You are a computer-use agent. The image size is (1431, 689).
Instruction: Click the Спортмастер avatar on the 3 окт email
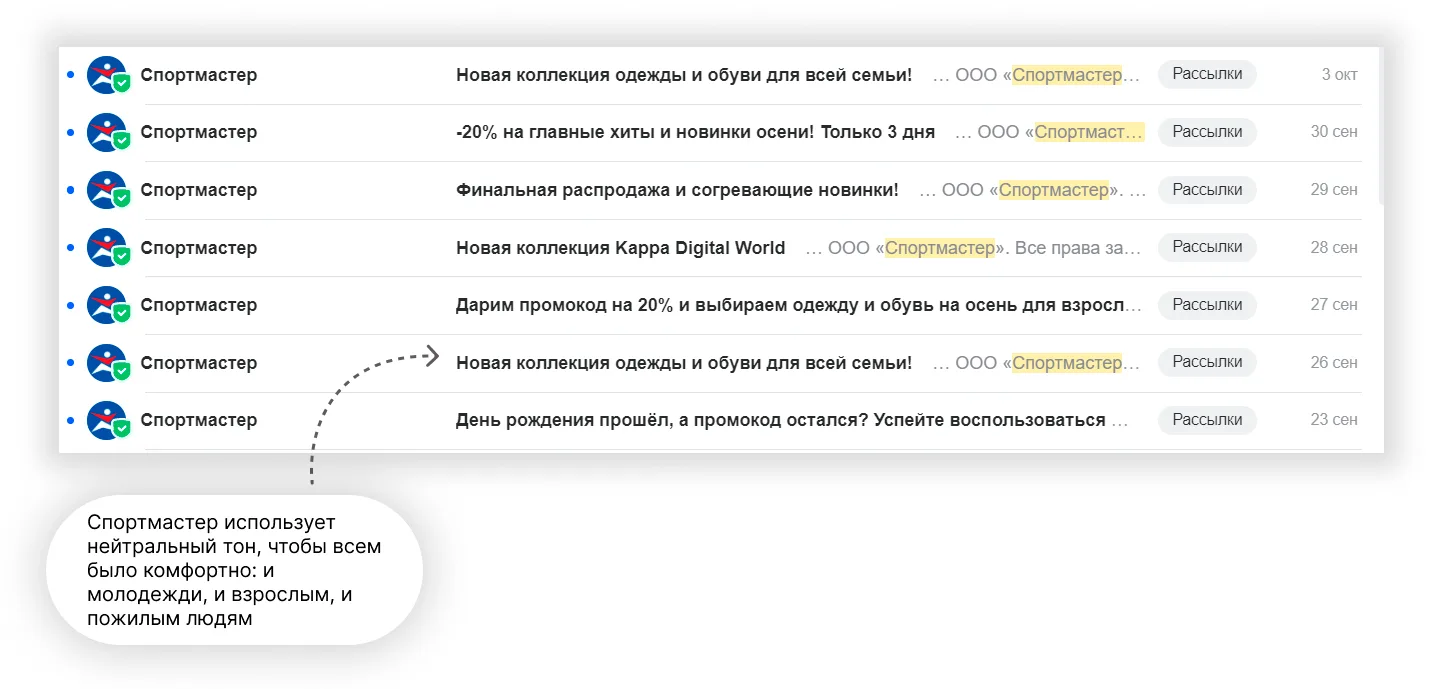tap(106, 75)
